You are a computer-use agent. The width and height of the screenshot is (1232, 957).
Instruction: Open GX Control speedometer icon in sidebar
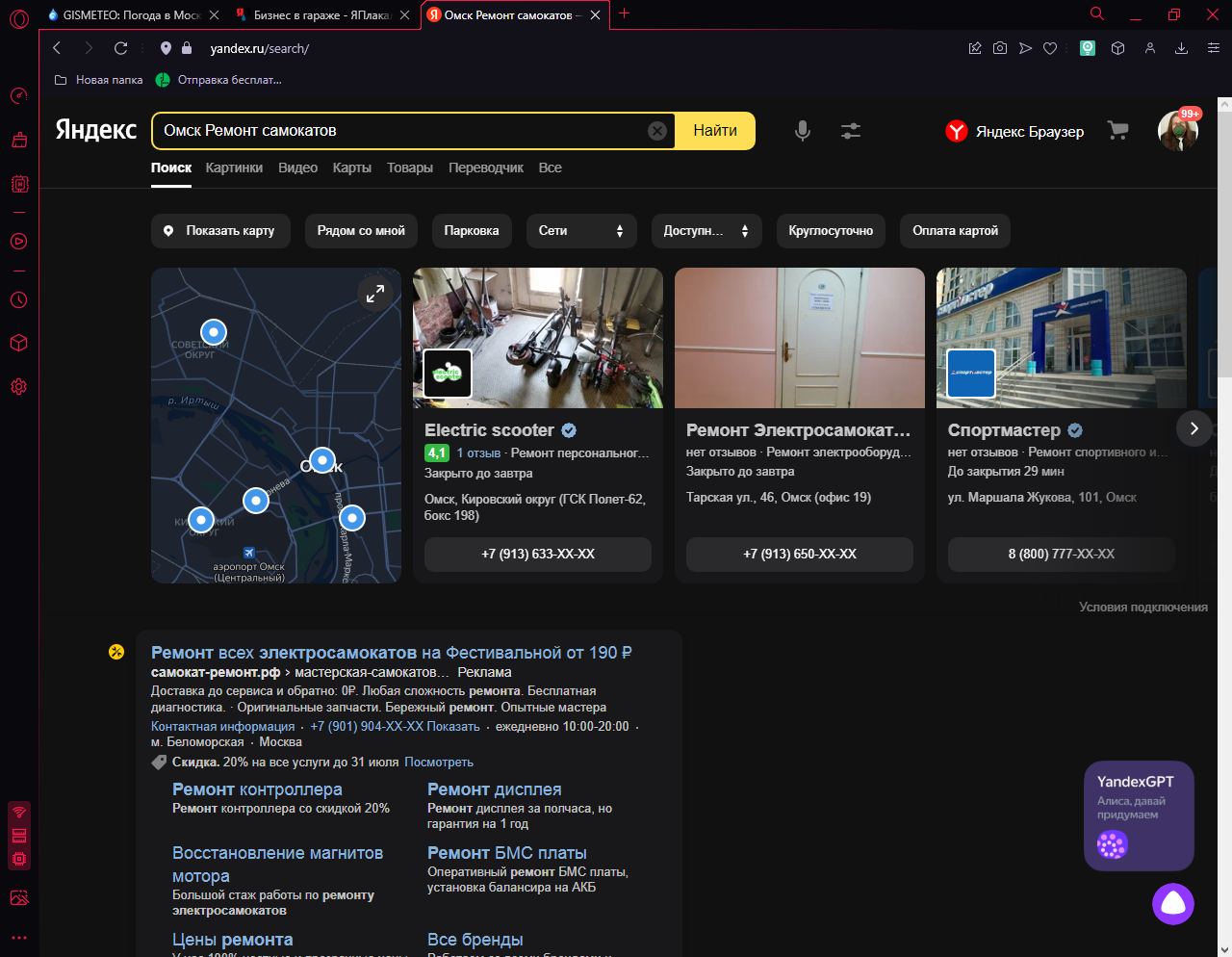pyautogui.click(x=19, y=95)
